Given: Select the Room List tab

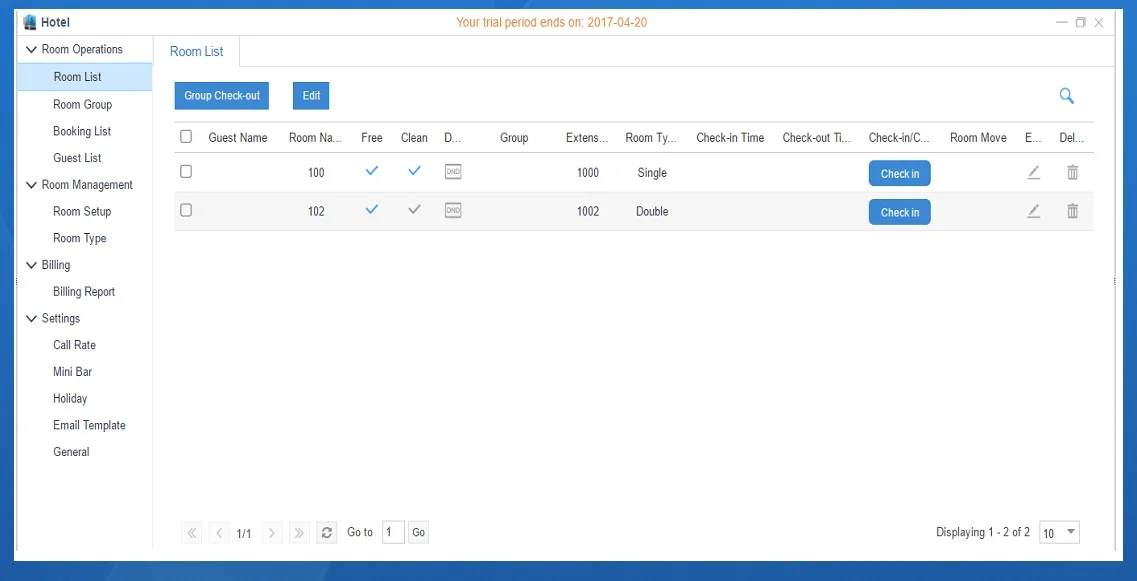Looking at the screenshot, I should [x=197, y=52].
